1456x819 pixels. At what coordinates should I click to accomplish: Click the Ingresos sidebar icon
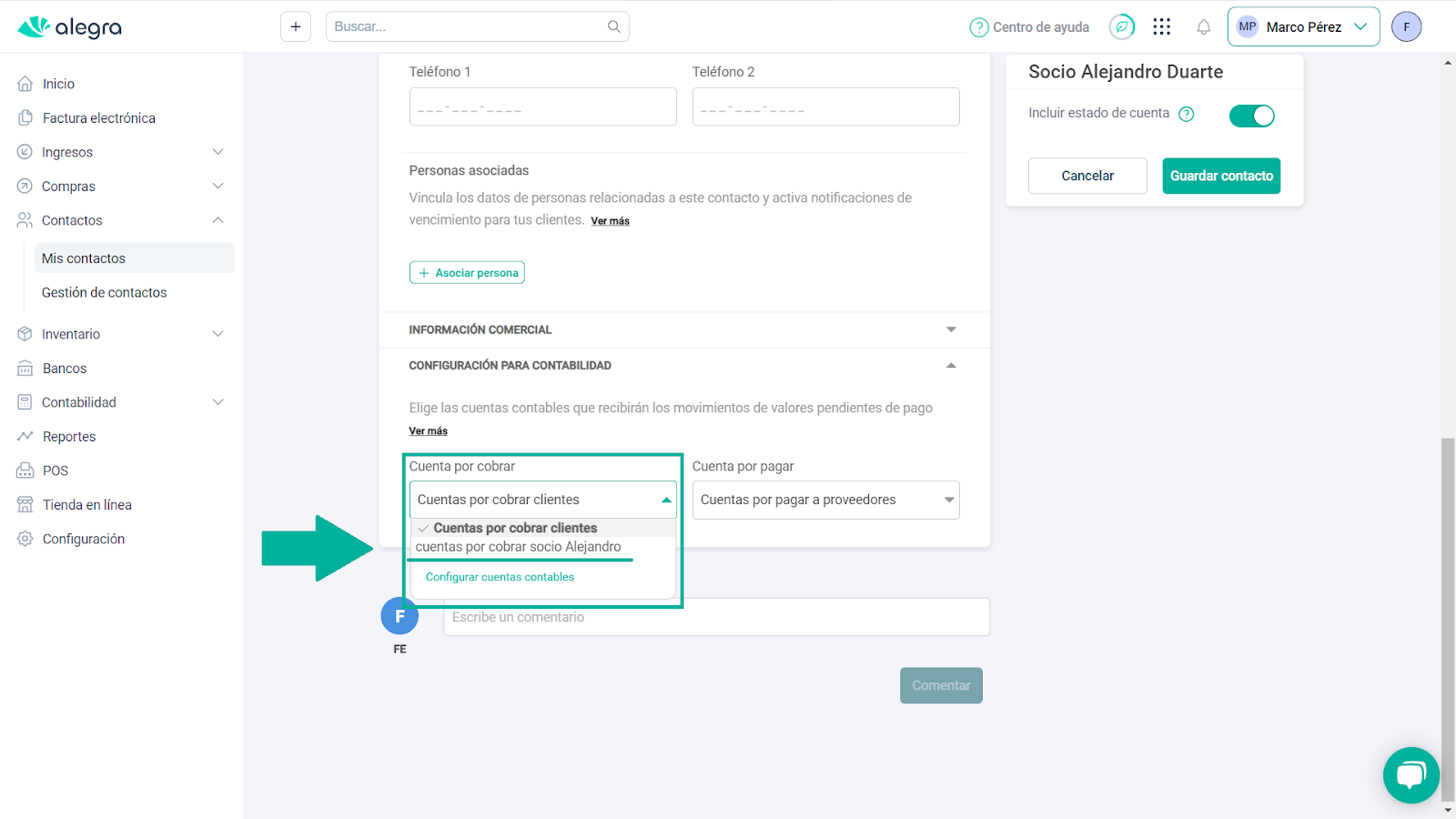pyautogui.click(x=25, y=152)
